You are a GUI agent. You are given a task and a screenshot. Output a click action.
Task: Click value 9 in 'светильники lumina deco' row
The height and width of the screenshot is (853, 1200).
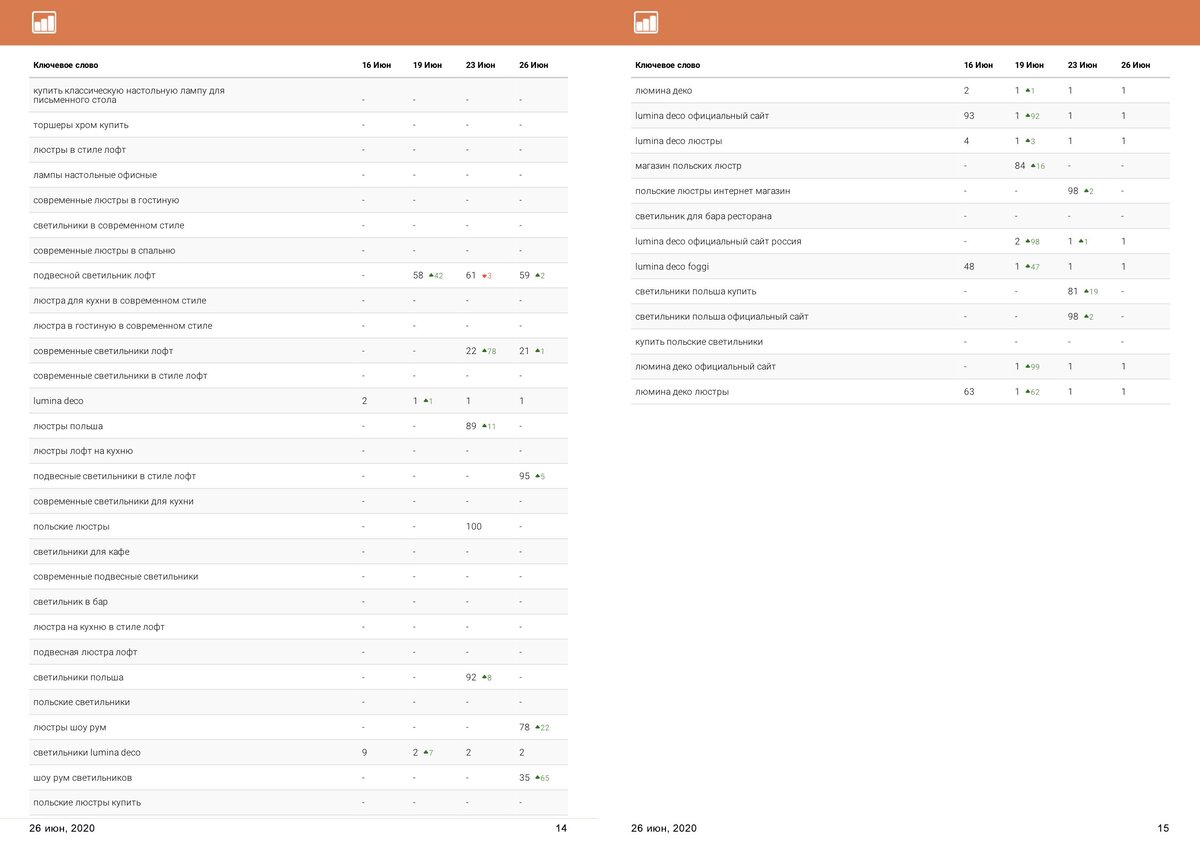364,752
